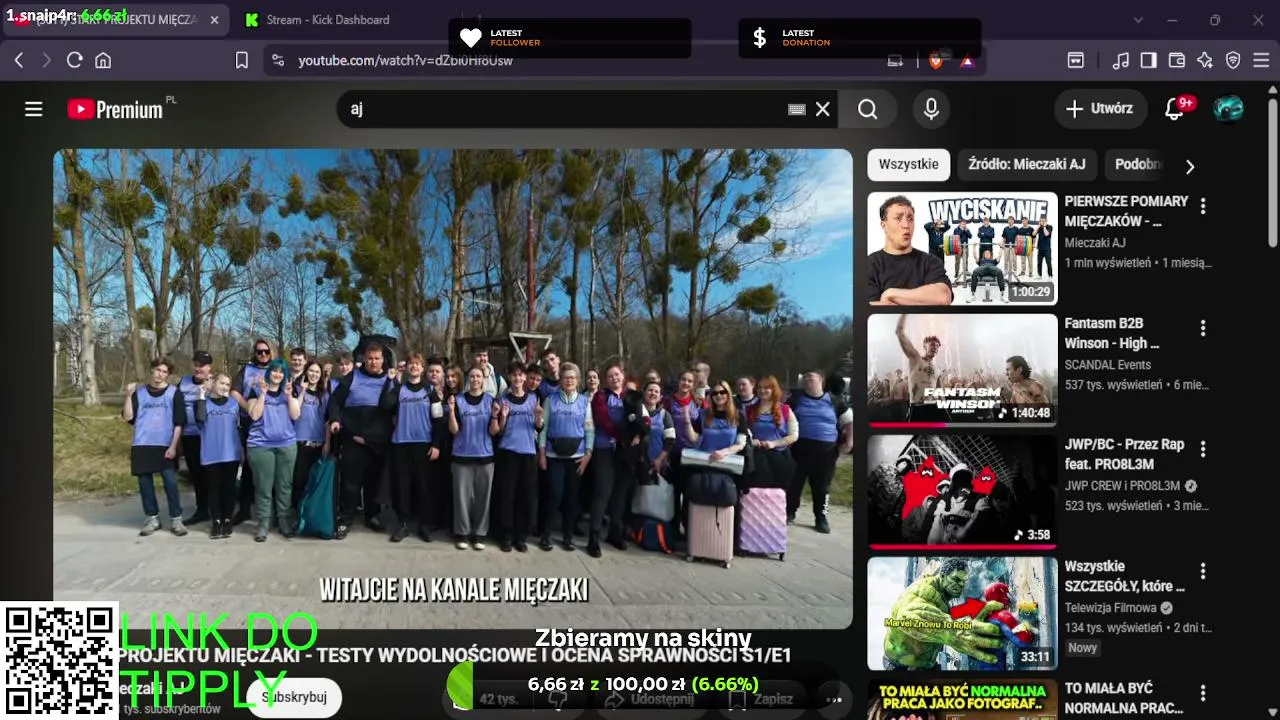Image resolution: width=1280 pixels, height=720 pixels.
Task: Open the JWP/BC - Przez Rap title link
Action: coord(1124,454)
